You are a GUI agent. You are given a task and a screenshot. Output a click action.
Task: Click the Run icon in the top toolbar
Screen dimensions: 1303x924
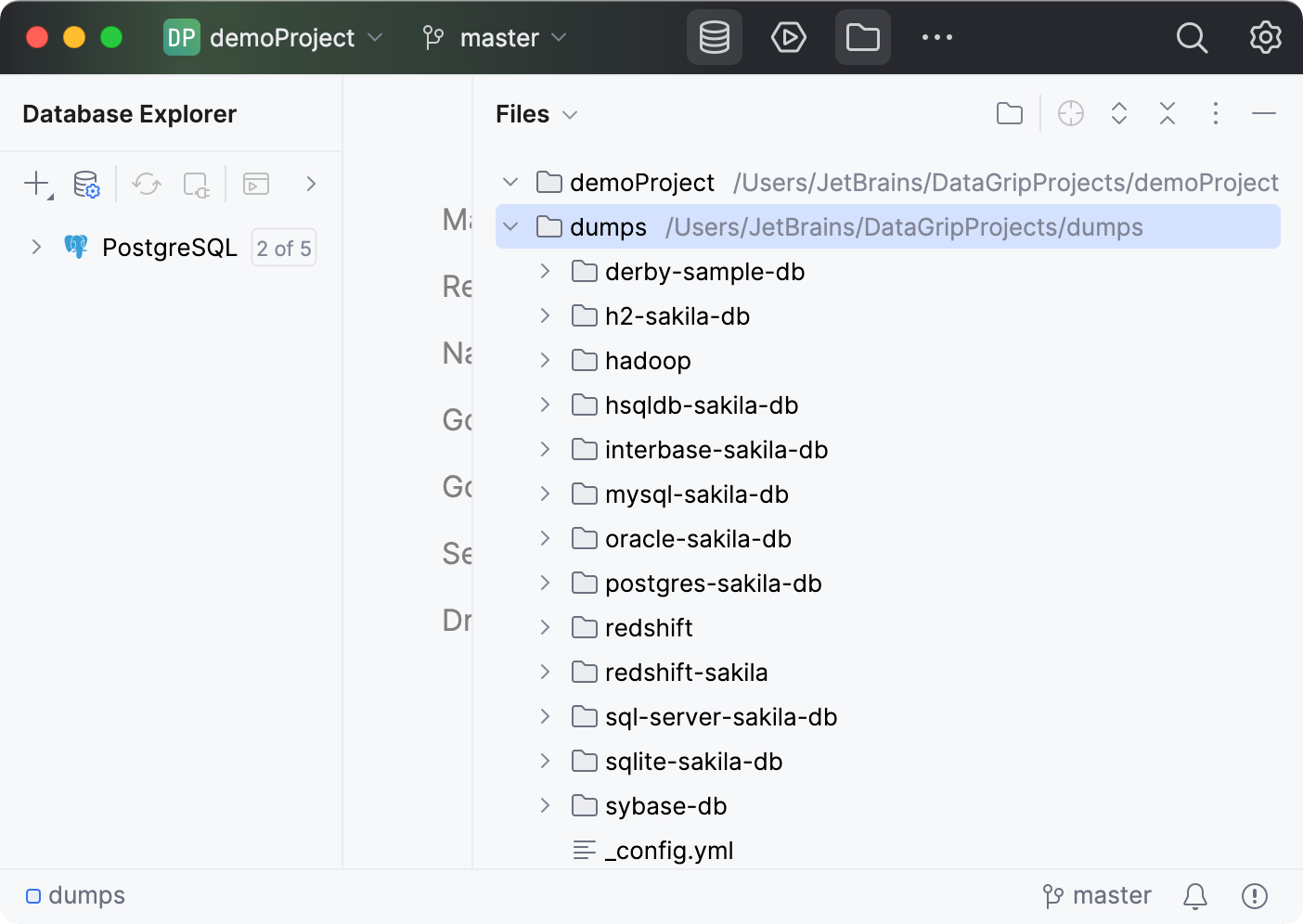(x=788, y=37)
